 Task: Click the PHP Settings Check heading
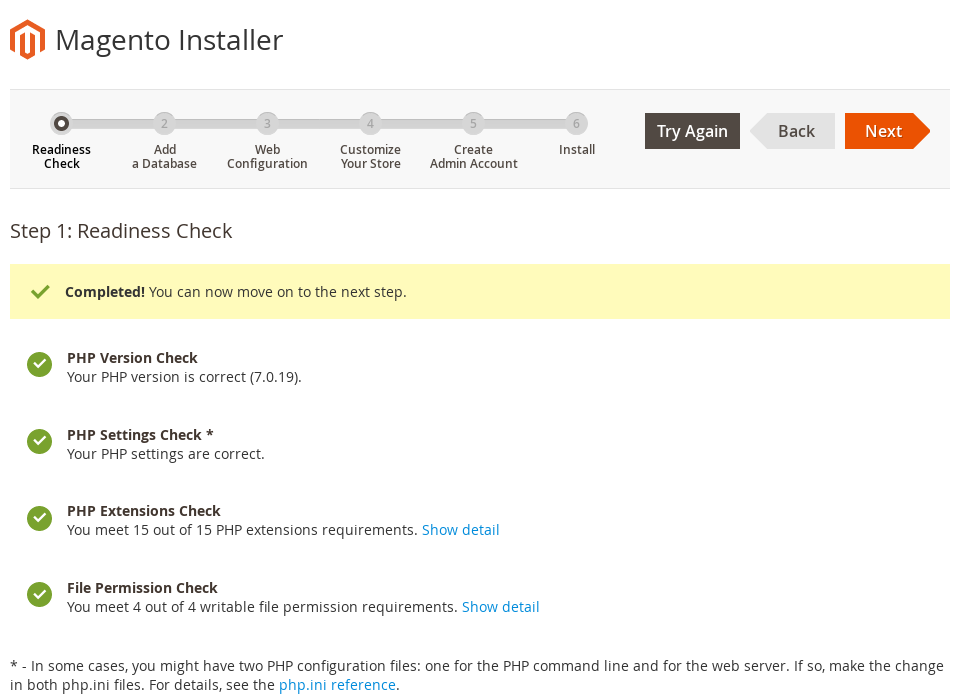coord(140,434)
